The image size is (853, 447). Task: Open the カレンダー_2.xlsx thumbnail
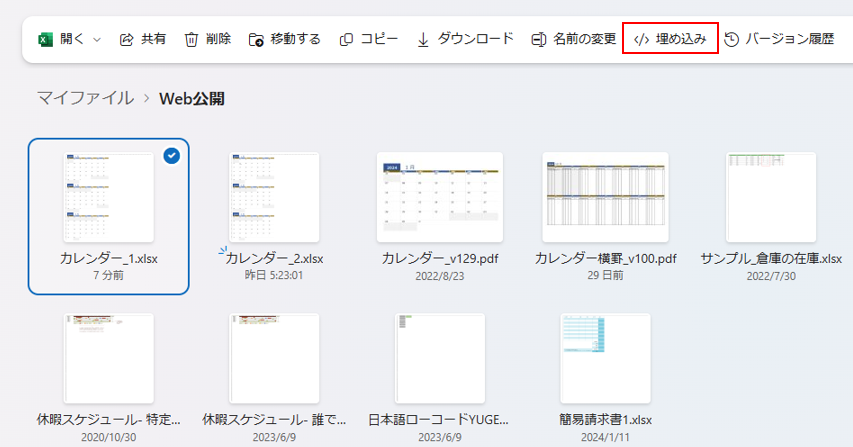(x=274, y=197)
